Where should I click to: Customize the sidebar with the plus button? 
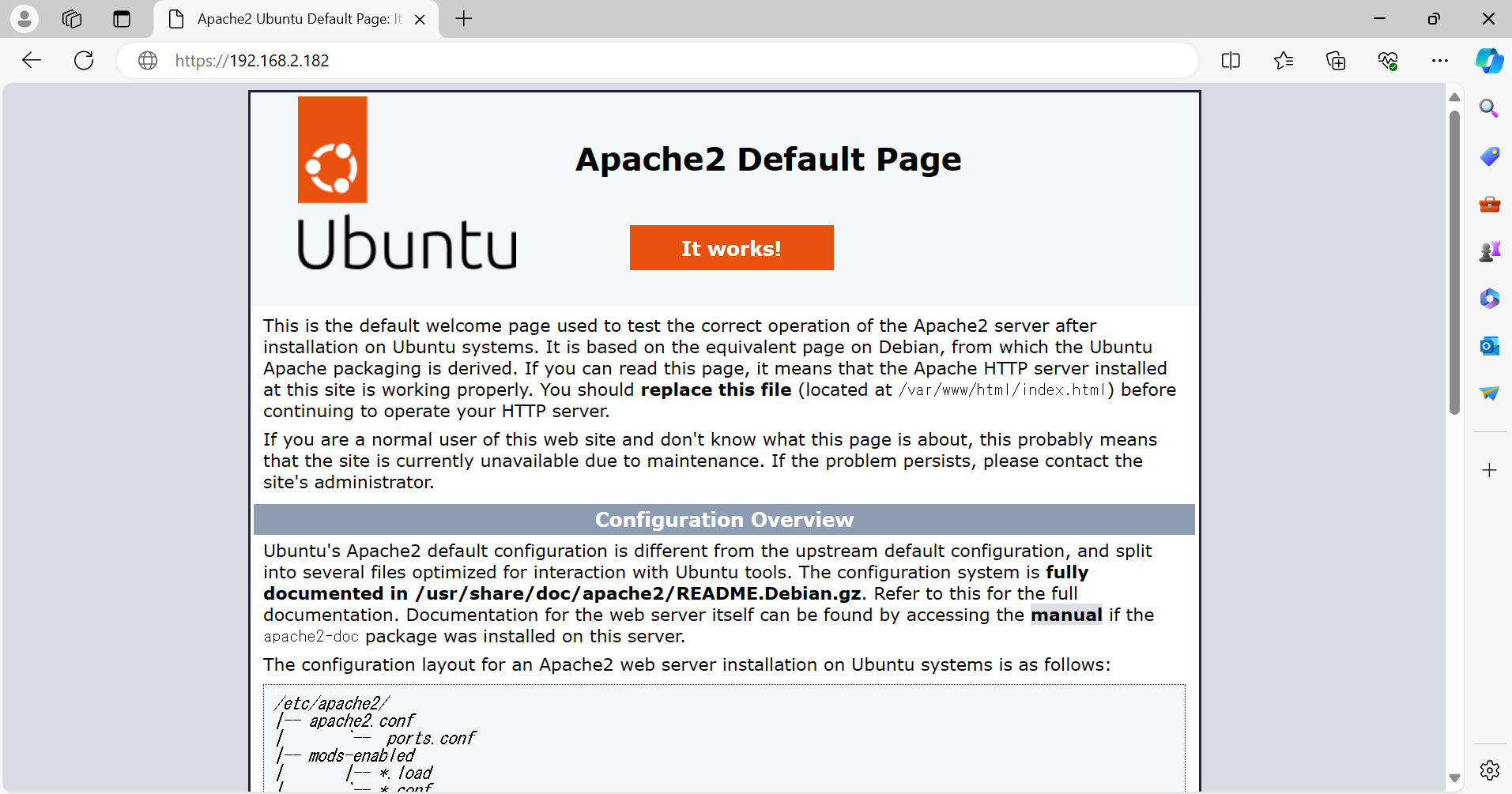(x=1490, y=470)
